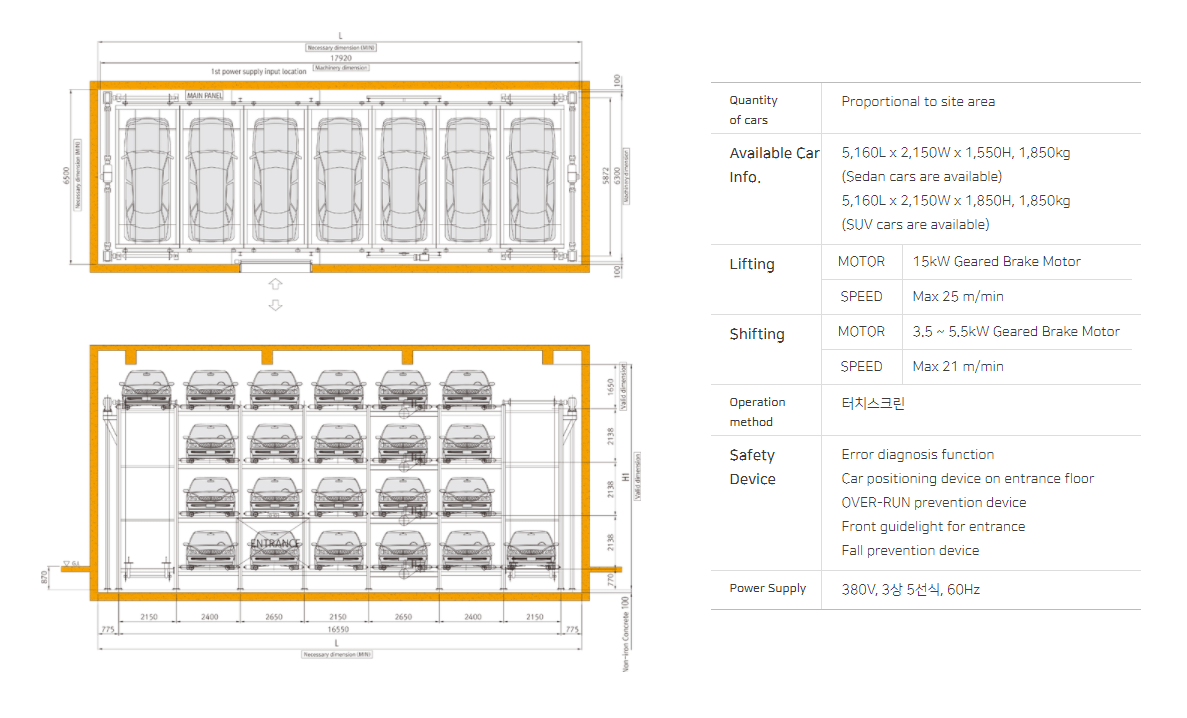Click the rightmost car in the top plan view
Viewport: 1187px width, 718px height.
(x=533, y=176)
